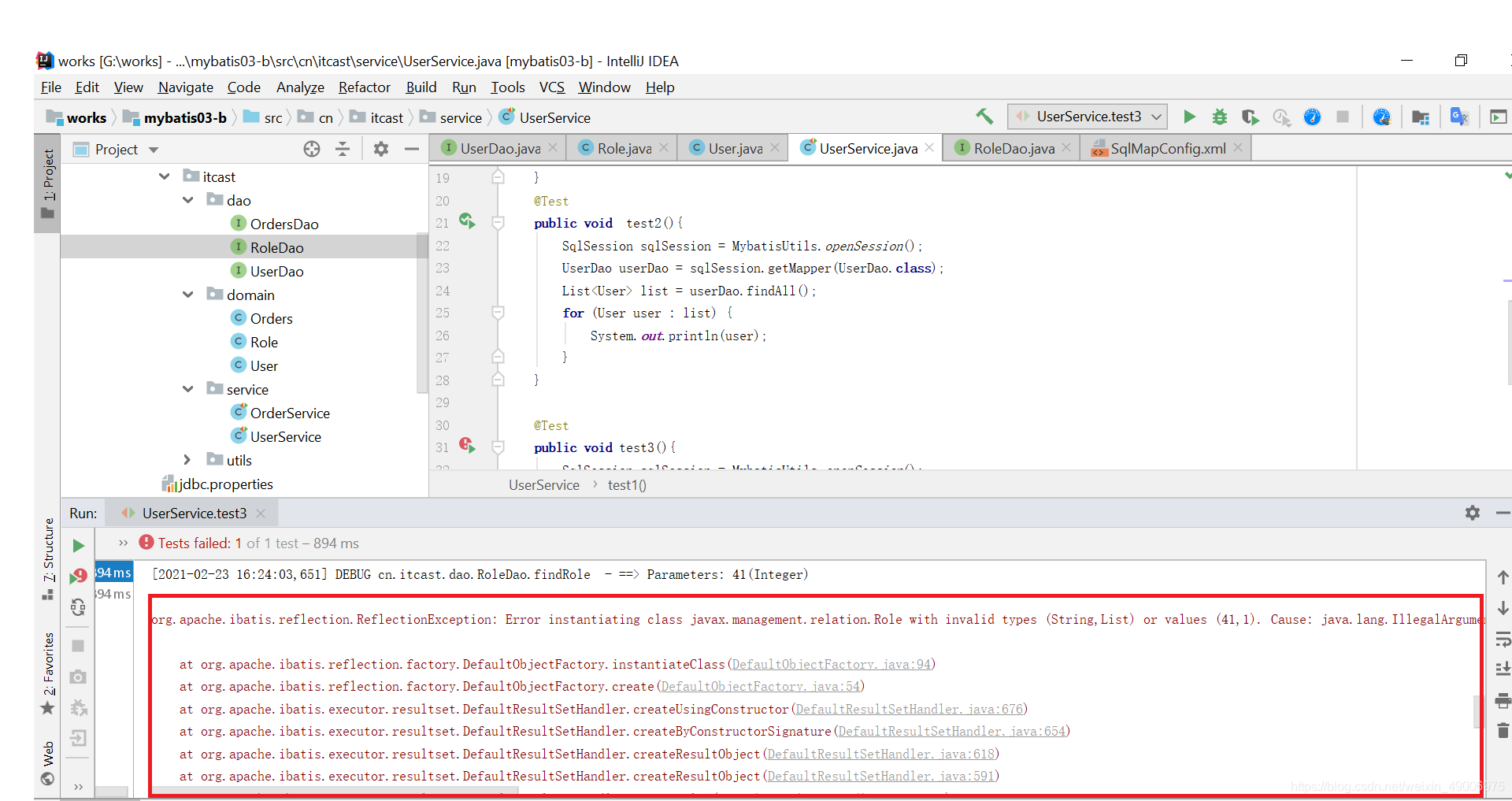The height and width of the screenshot is (801, 1512).
Task: Run UserService.test3 with green play button
Action: 1189,117
